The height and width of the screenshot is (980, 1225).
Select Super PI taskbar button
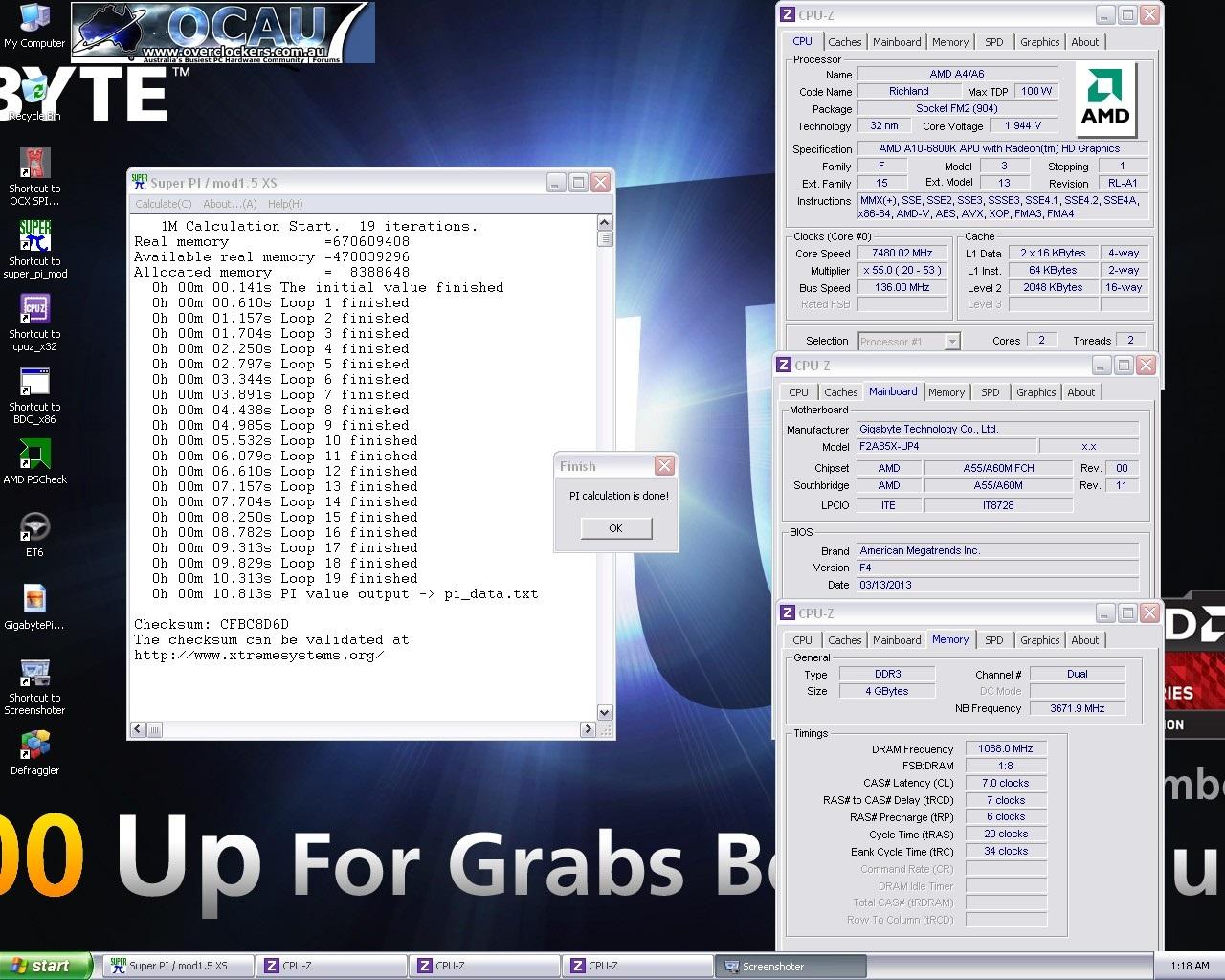(178, 966)
